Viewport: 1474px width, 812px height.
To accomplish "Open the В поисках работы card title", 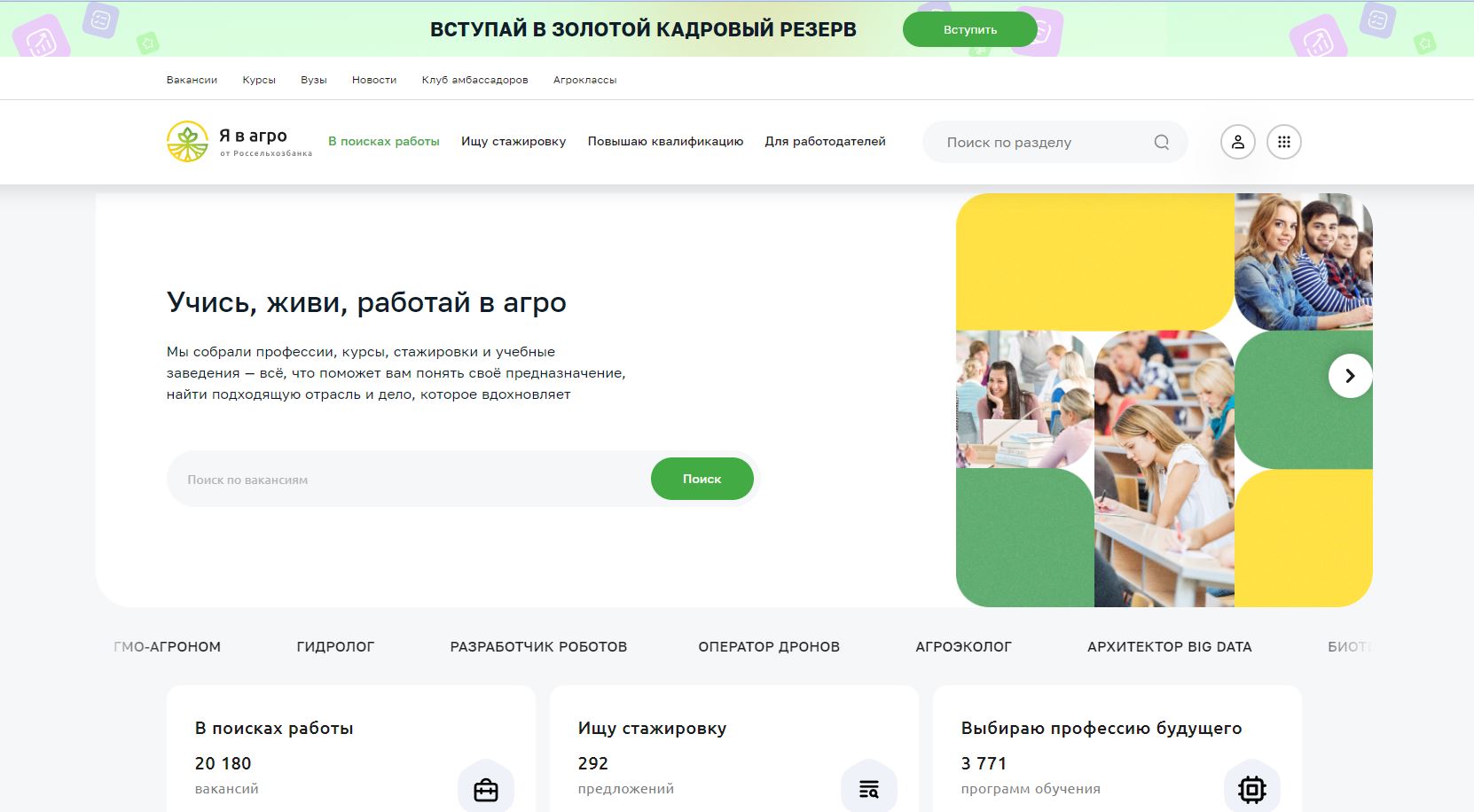I will [x=274, y=729].
